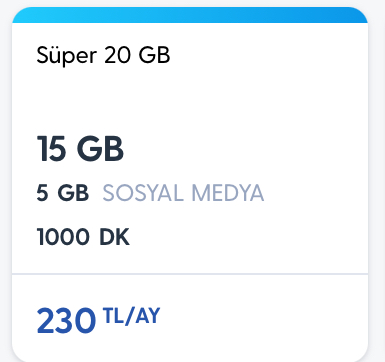Click the large number 15
The height and width of the screenshot is (362, 385).
[51, 149]
